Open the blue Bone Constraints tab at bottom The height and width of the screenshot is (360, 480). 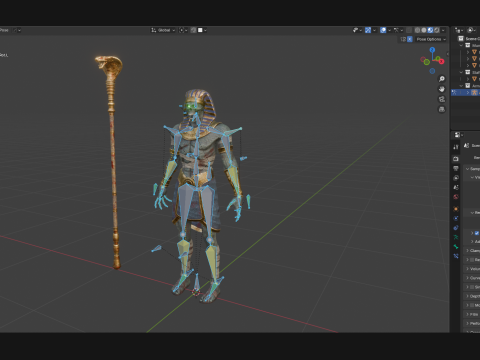(456, 256)
